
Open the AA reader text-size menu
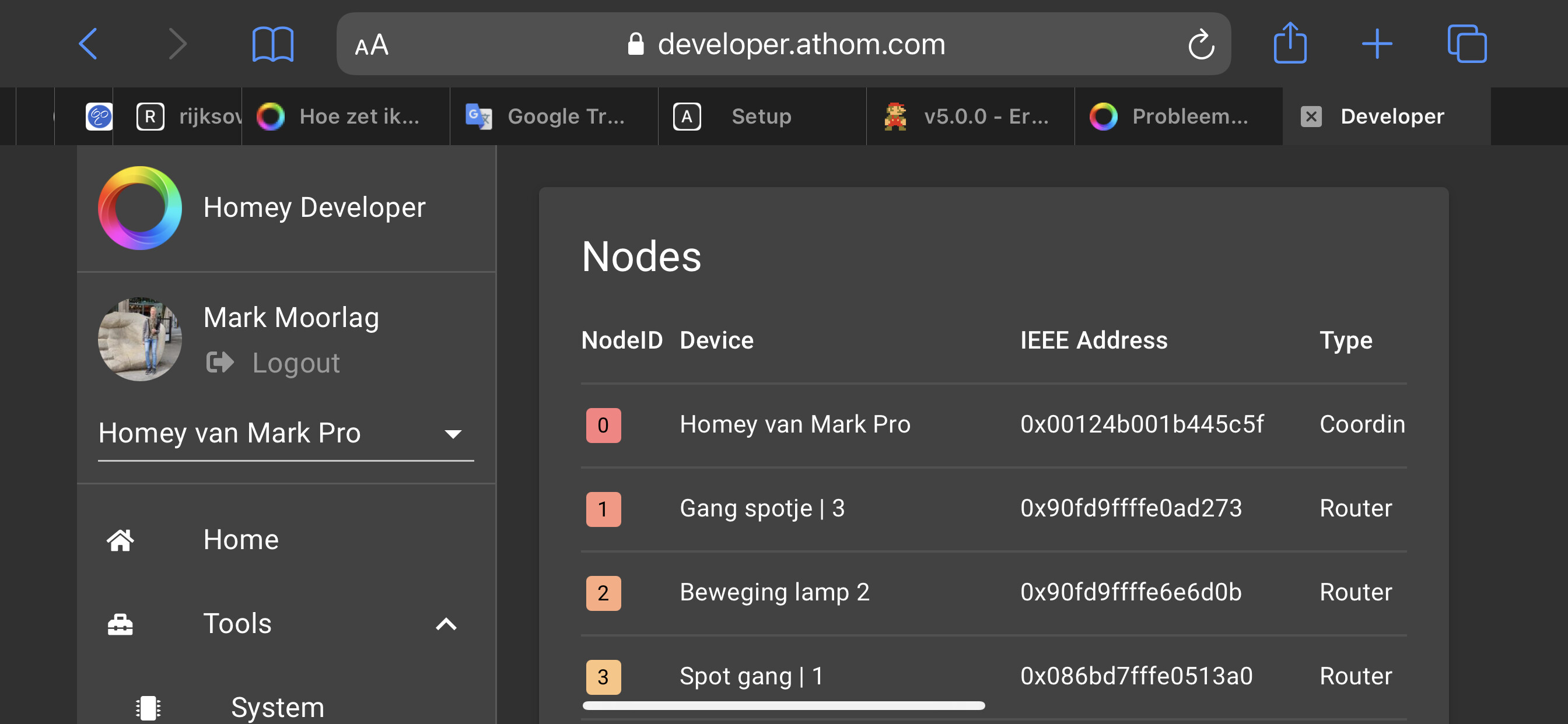tap(372, 45)
